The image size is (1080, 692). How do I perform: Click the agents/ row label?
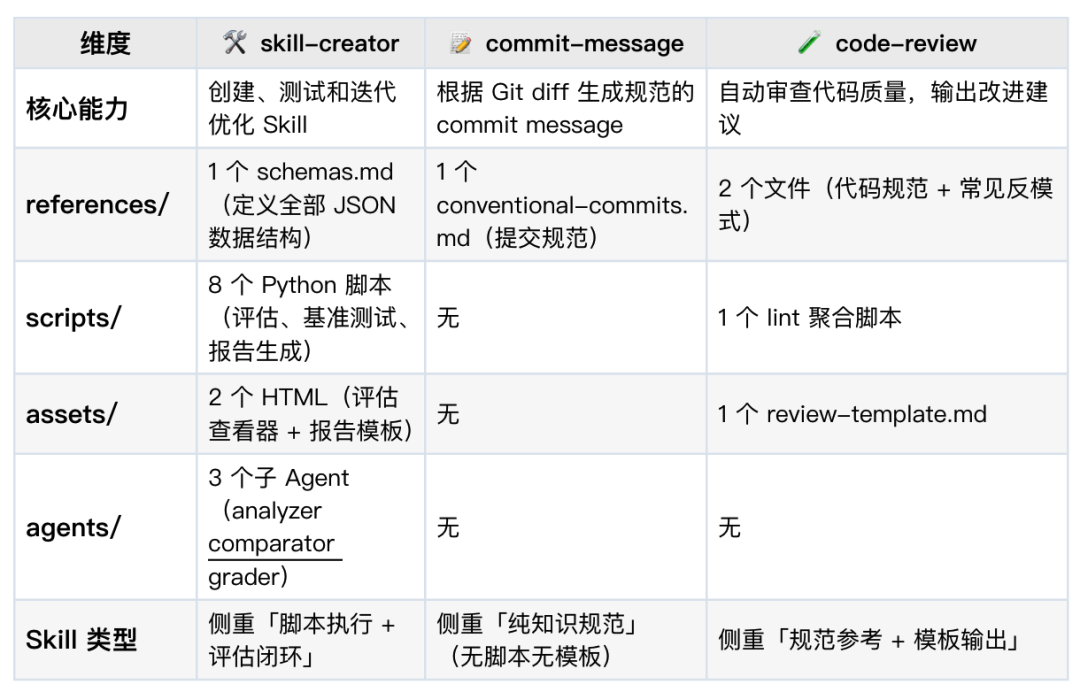tap(73, 527)
